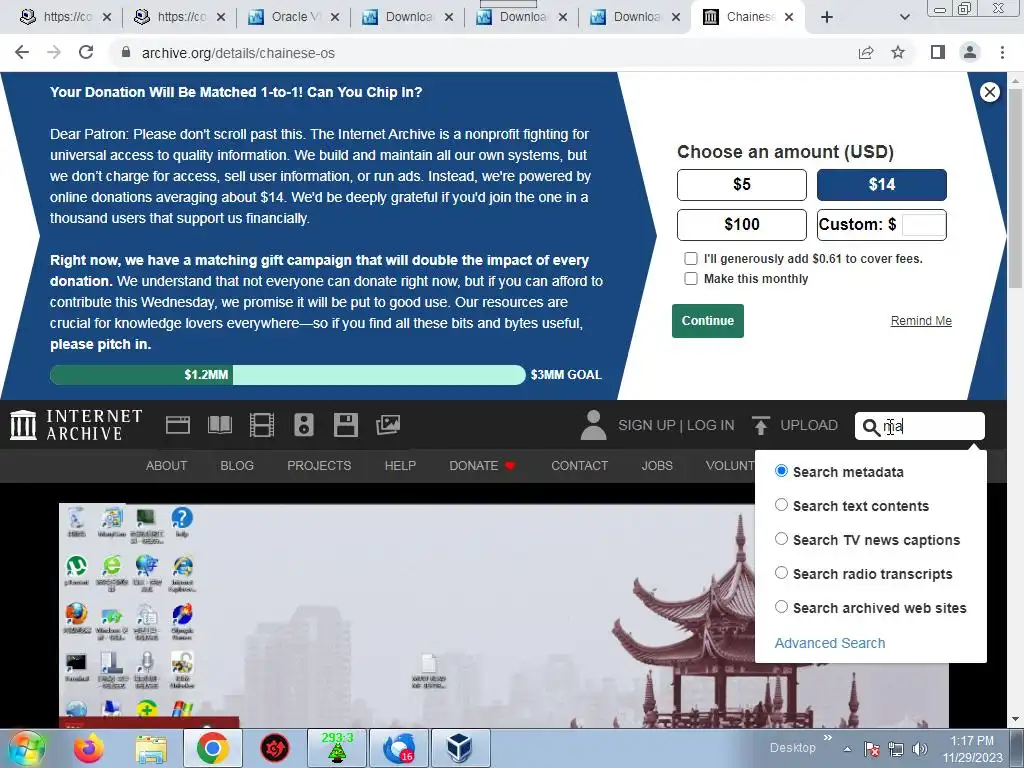
Task: Open the PROJECTS menu item
Action: (x=319, y=466)
